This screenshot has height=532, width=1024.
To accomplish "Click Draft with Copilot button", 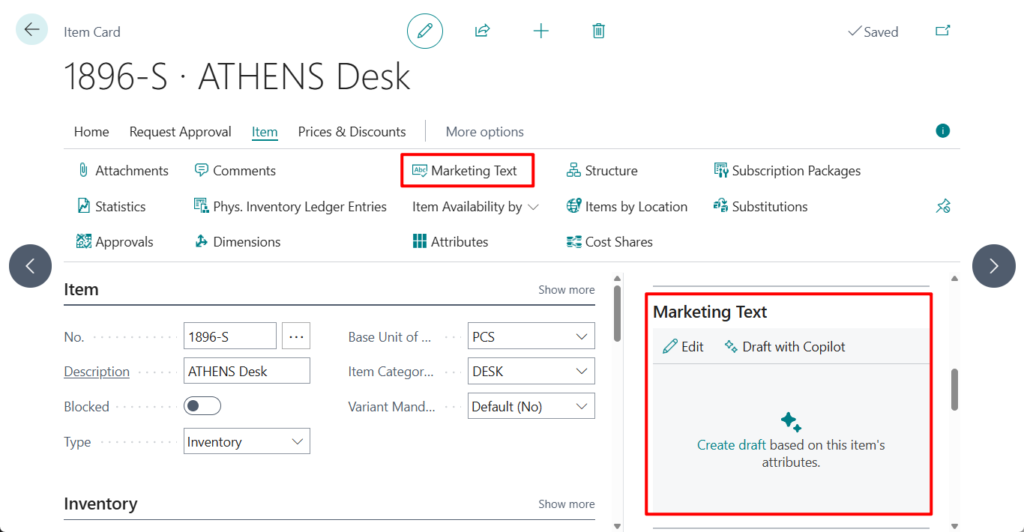I will (785, 347).
